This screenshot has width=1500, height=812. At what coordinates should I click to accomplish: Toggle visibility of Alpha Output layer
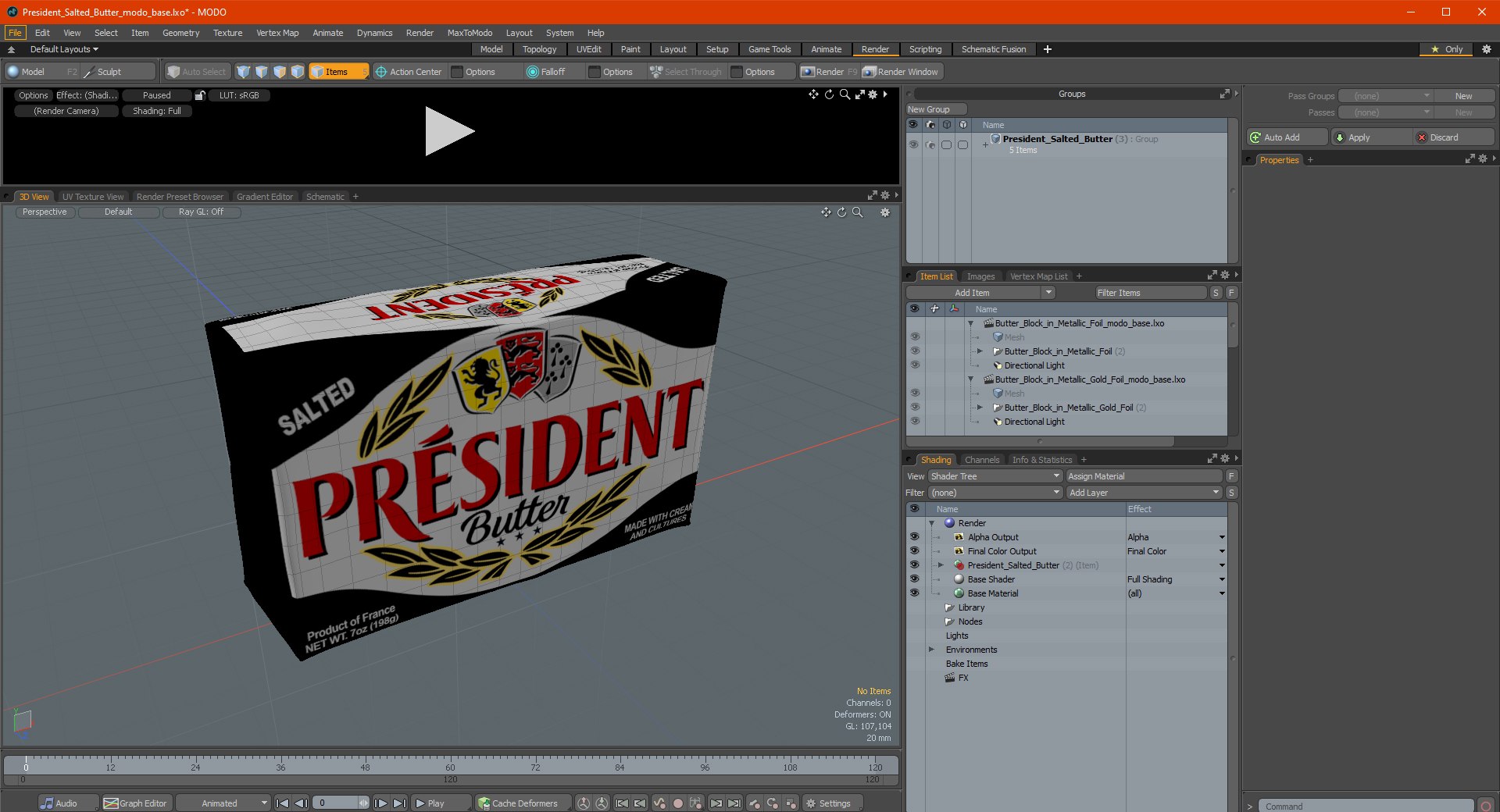914,537
